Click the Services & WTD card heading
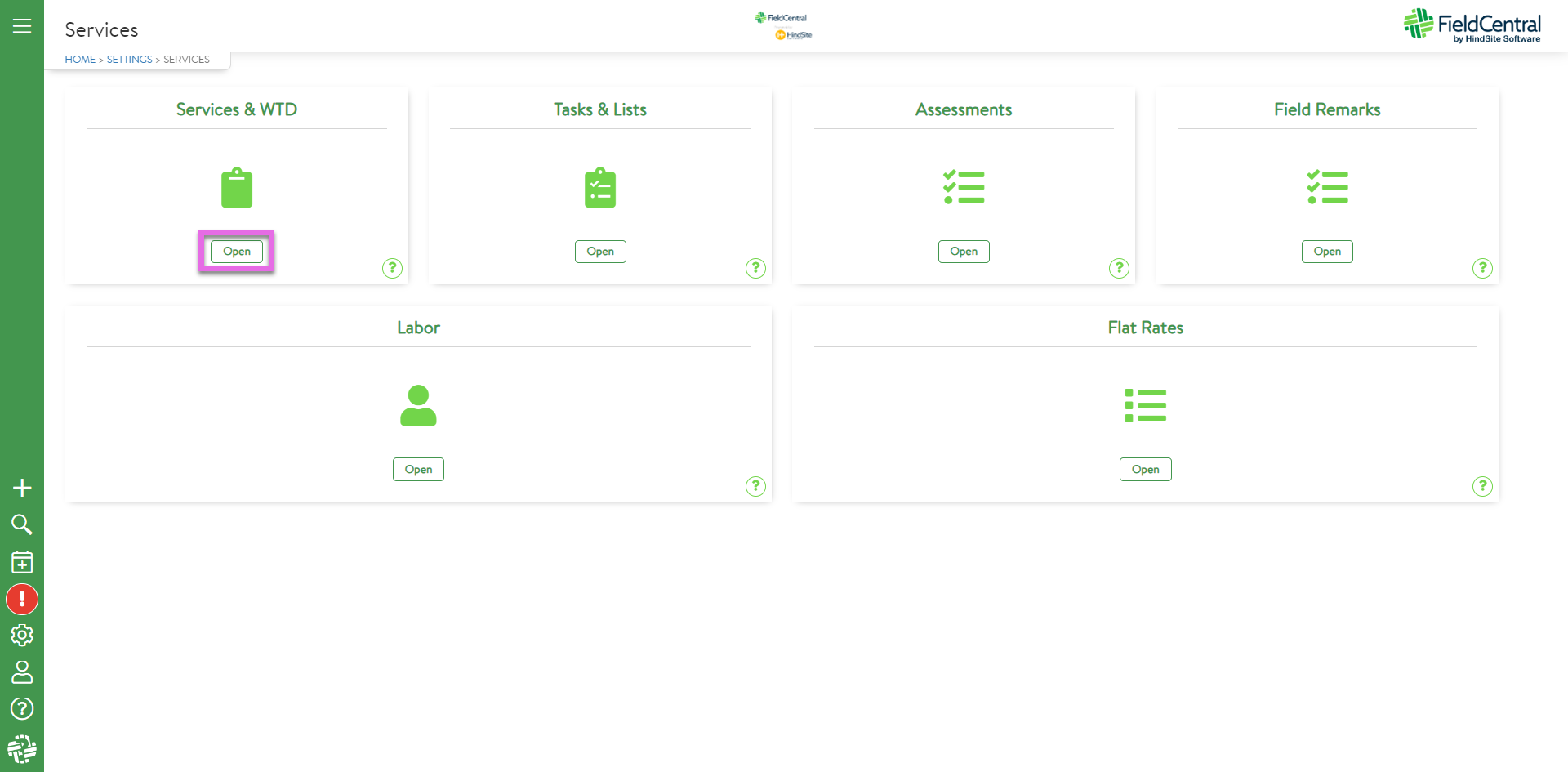 [x=237, y=109]
